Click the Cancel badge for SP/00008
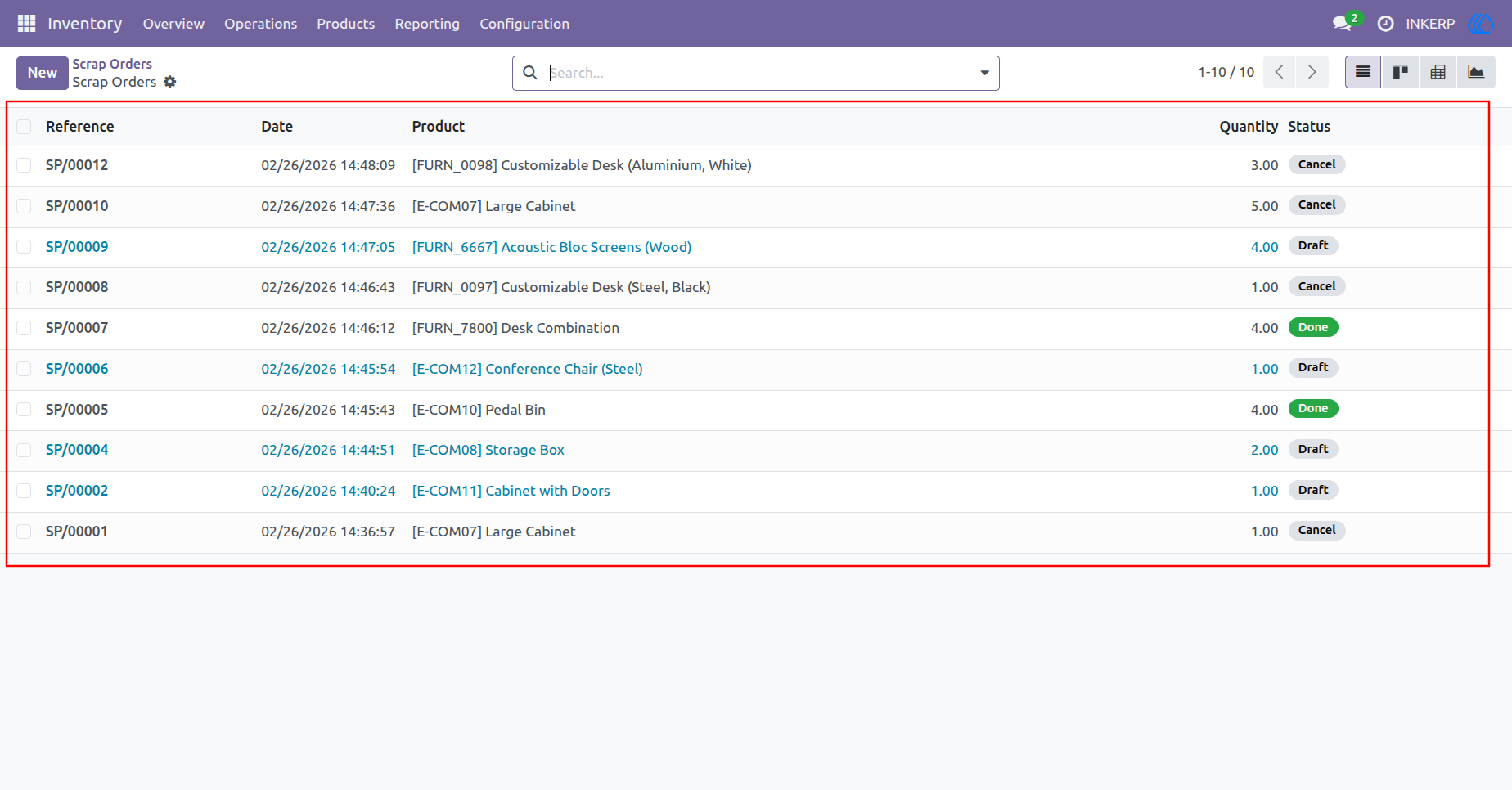The height and width of the screenshot is (790, 1512). (x=1316, y=286)
